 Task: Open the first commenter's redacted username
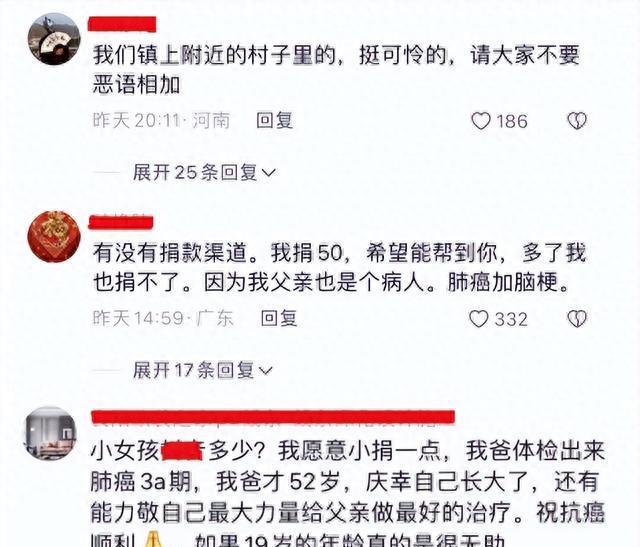[x=122, y=24]
